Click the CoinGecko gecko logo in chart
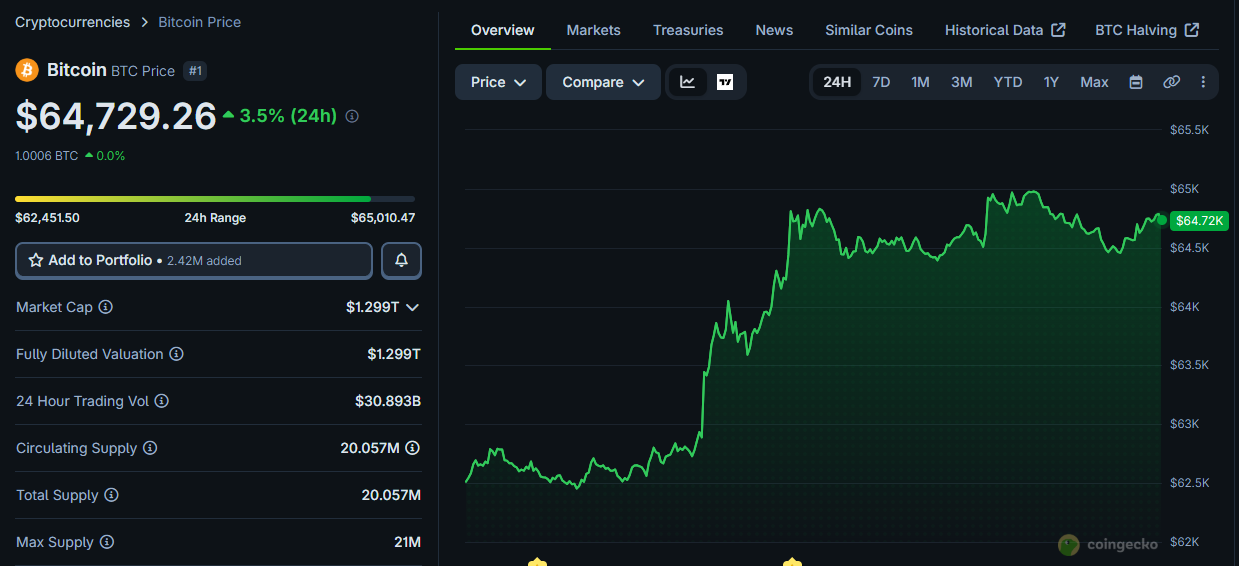The height and width of the screenshot is (566, 1239). pyautogui.click(x=1069, y=544)
